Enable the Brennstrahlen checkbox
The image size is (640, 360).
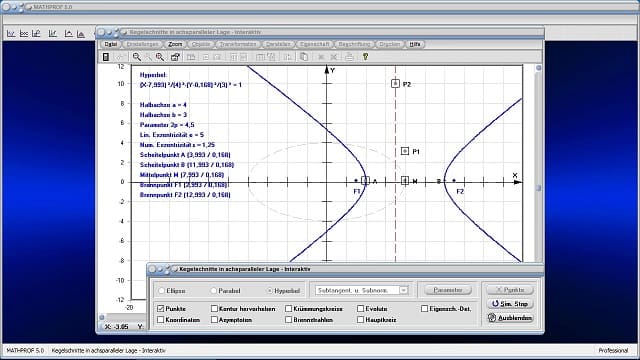pyautogui.click(x=289, y=320)
